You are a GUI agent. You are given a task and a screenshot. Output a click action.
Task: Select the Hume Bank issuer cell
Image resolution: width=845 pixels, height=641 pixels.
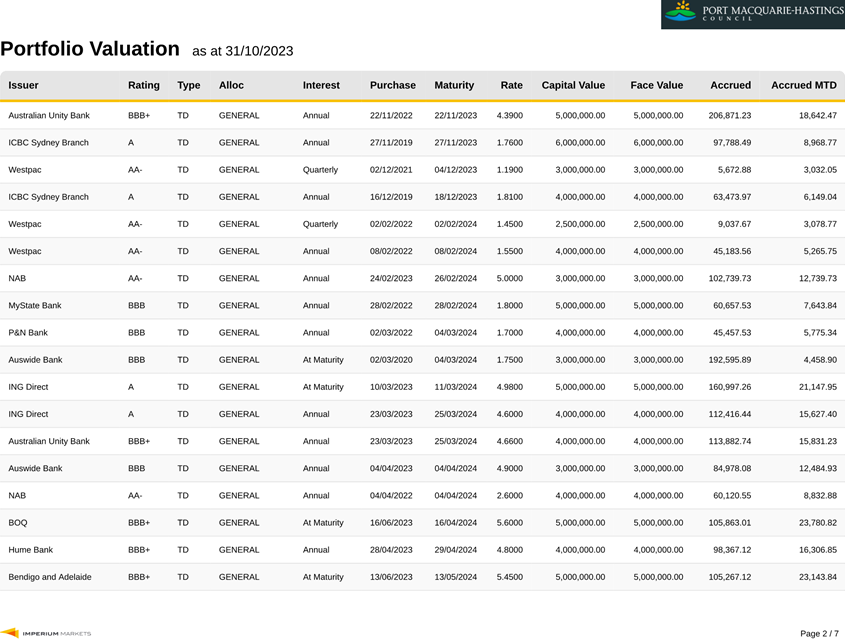click(31, 550)
